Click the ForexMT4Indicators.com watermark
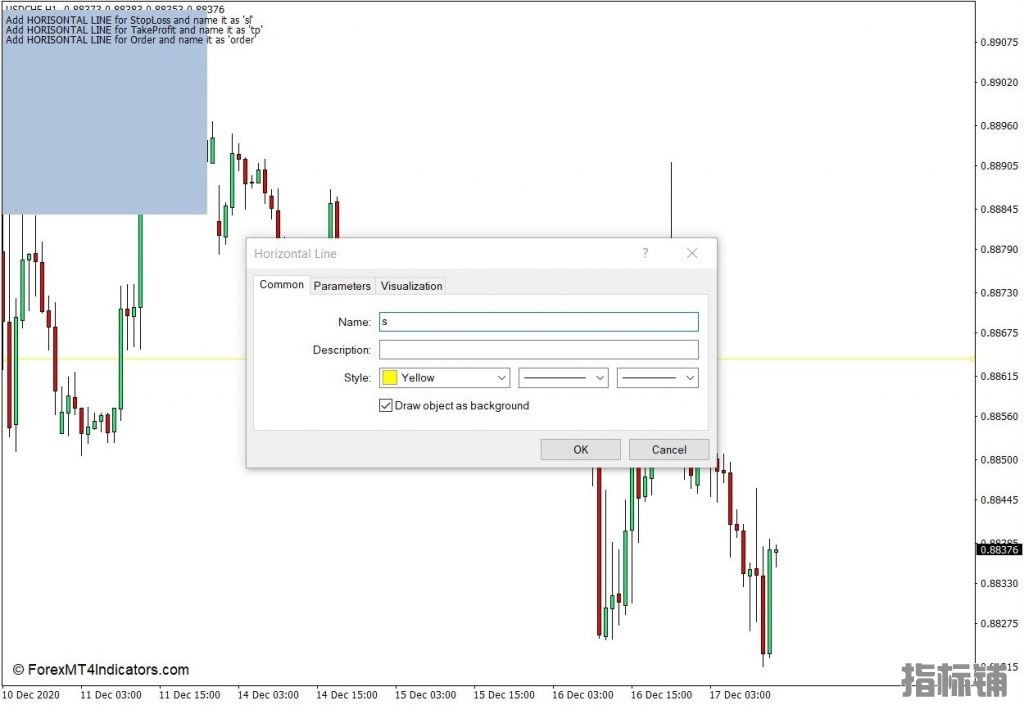 (100, 670)
